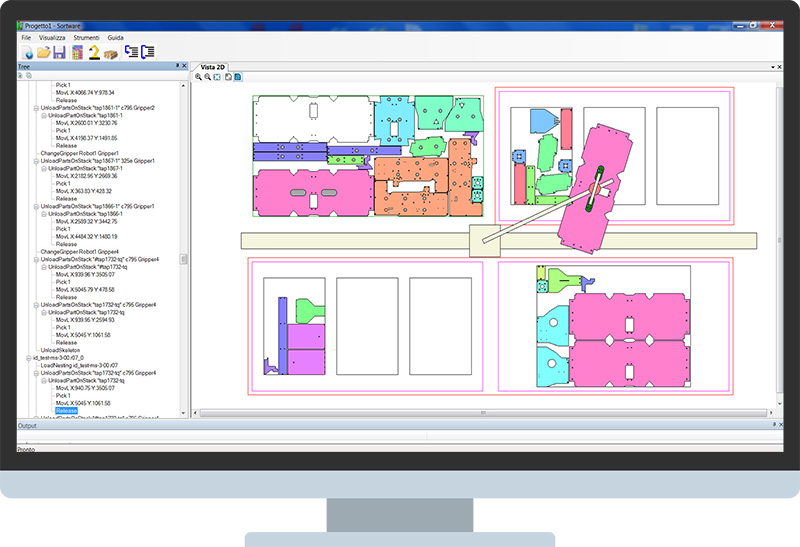Click the pallet stack toolbar icon
The width and height of the screenshot is (800, 547).
110,52
